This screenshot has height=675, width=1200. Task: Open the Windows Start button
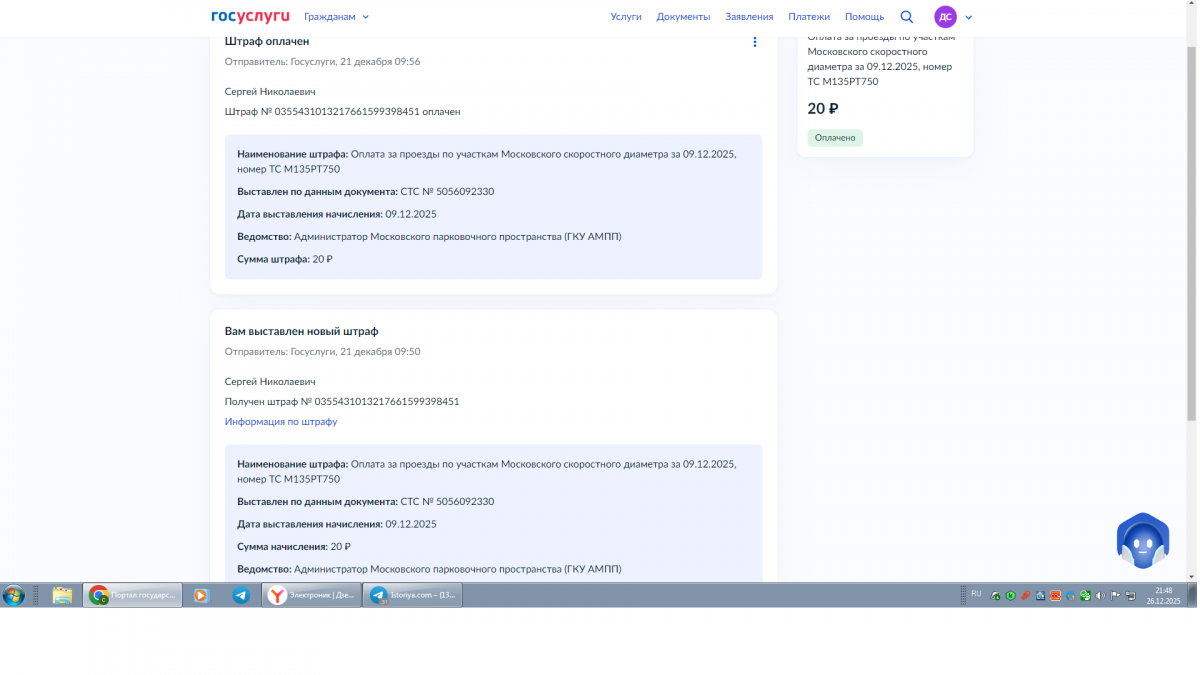click(14, 596)
